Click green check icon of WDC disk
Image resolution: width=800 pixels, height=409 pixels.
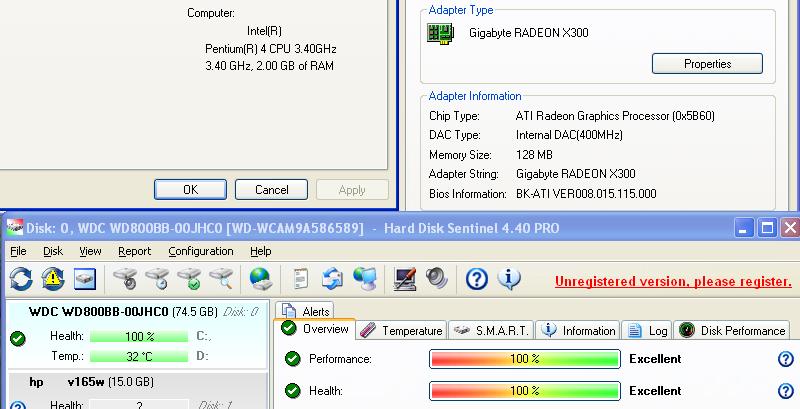tap(18, 338)
